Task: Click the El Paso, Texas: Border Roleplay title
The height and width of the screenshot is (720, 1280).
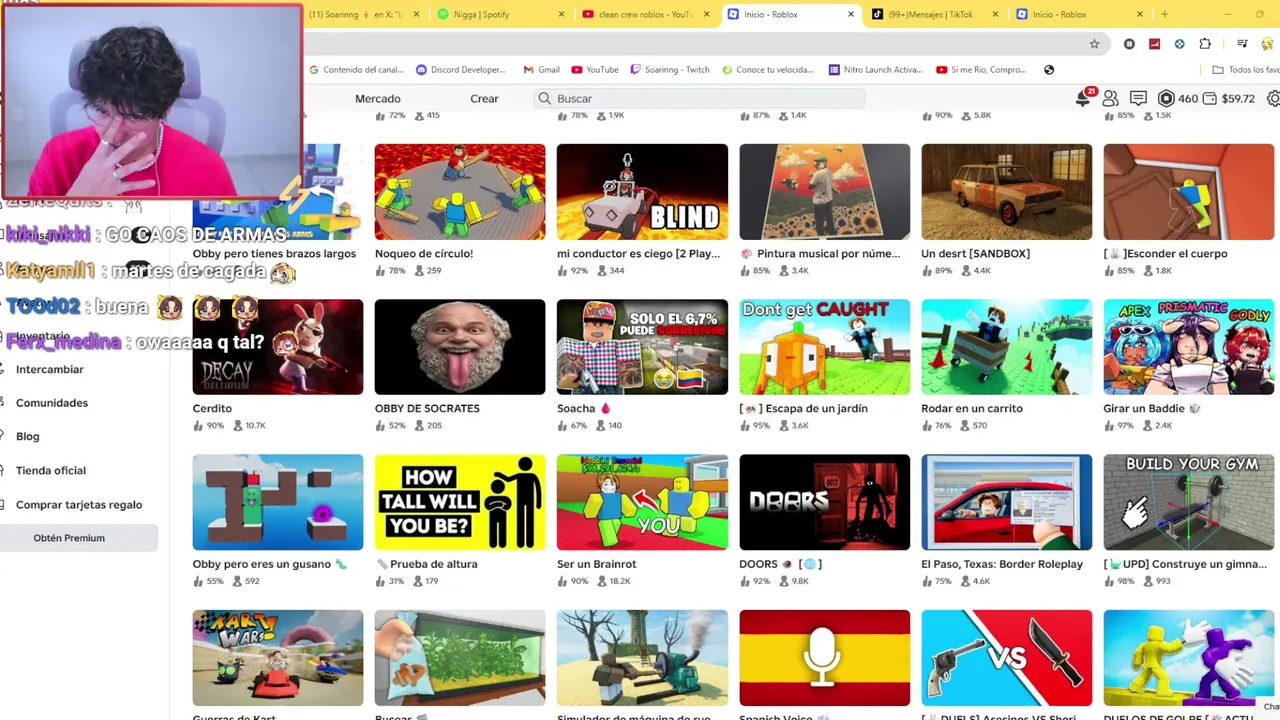Action: (1002, 564)
